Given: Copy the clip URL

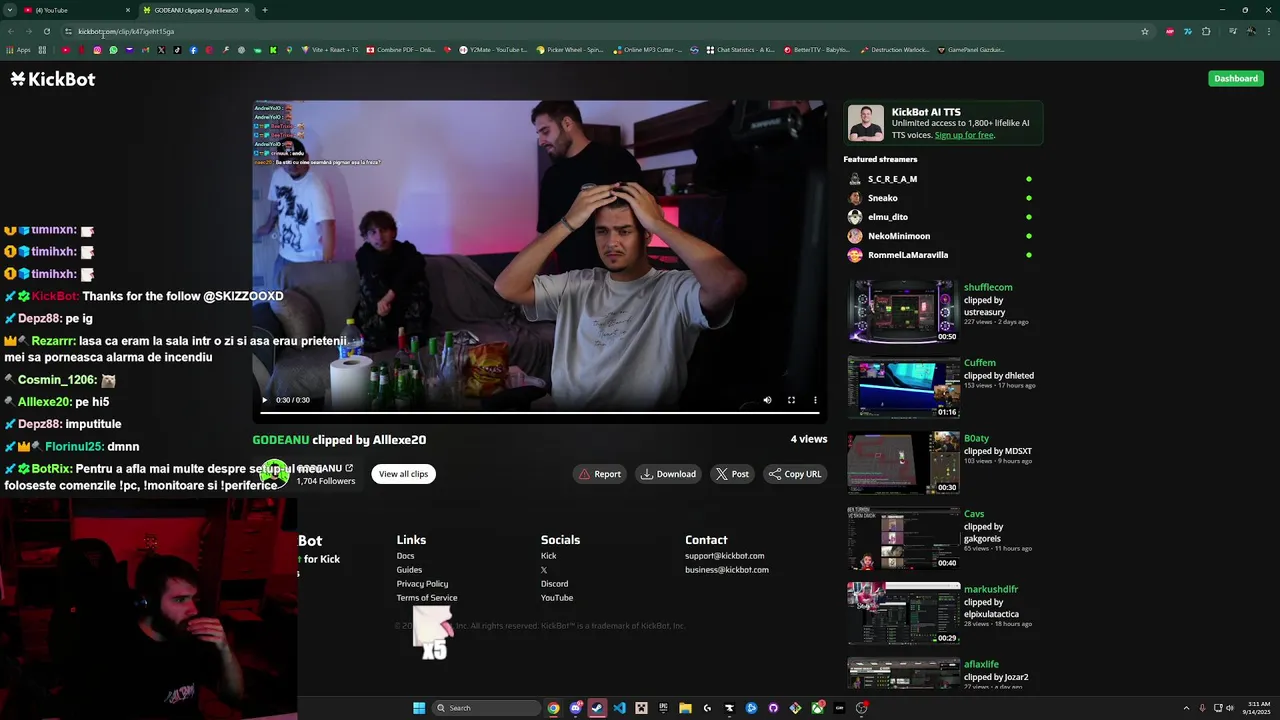Looking at the screenshot, I should point(795,474).
